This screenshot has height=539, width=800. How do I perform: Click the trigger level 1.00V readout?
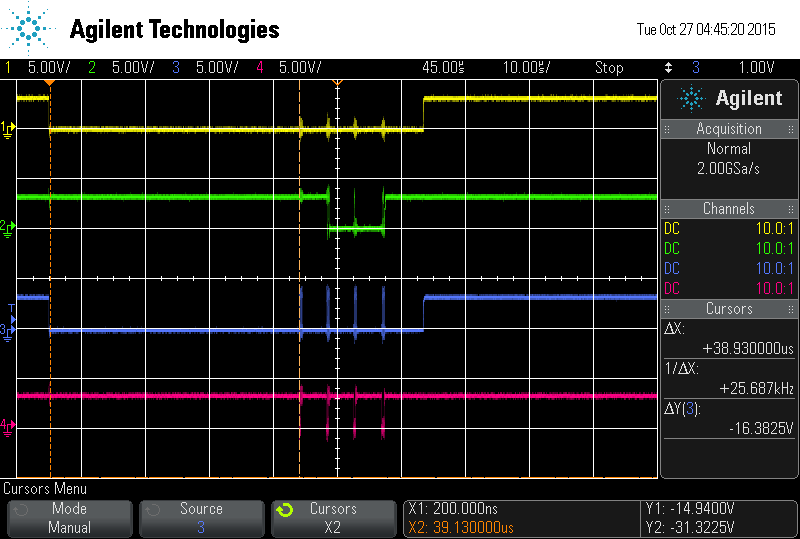pos(757,67)
